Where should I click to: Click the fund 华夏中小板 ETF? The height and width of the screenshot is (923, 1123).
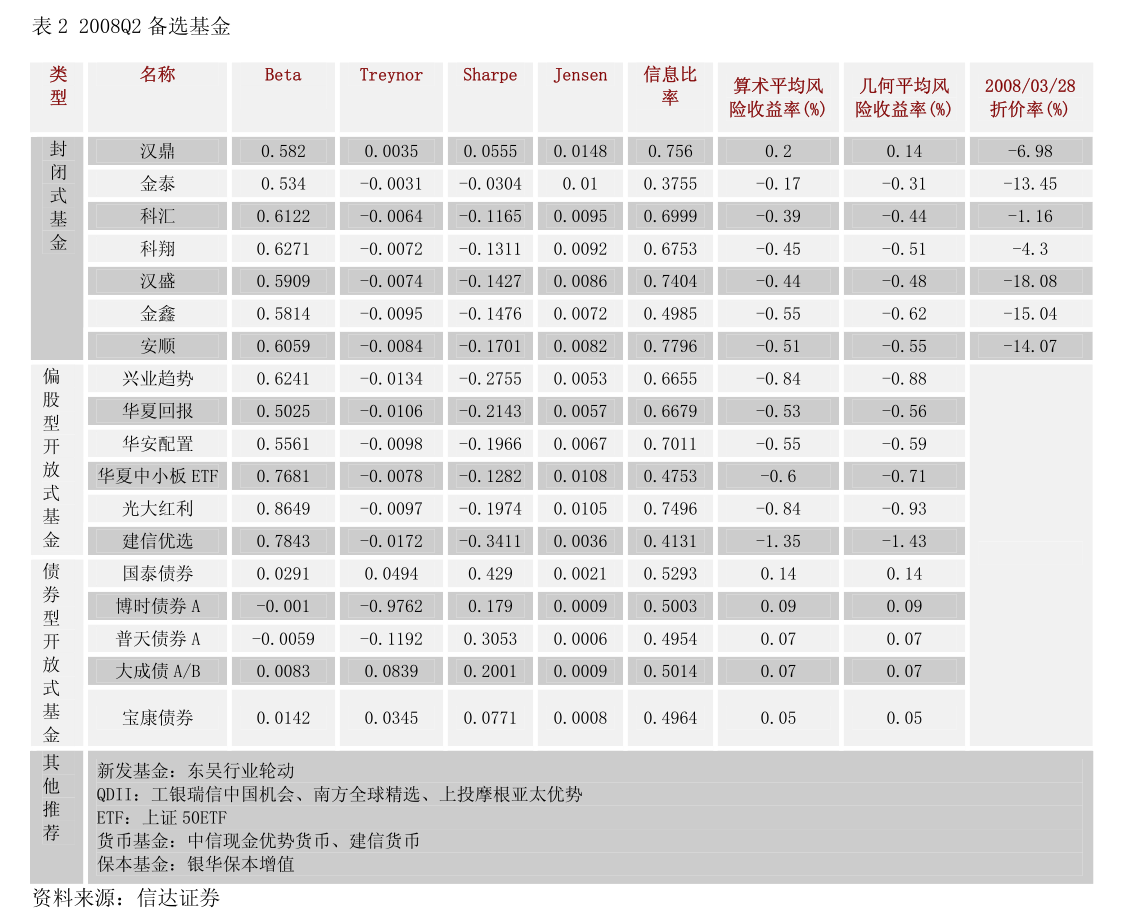tap(158, 476)
